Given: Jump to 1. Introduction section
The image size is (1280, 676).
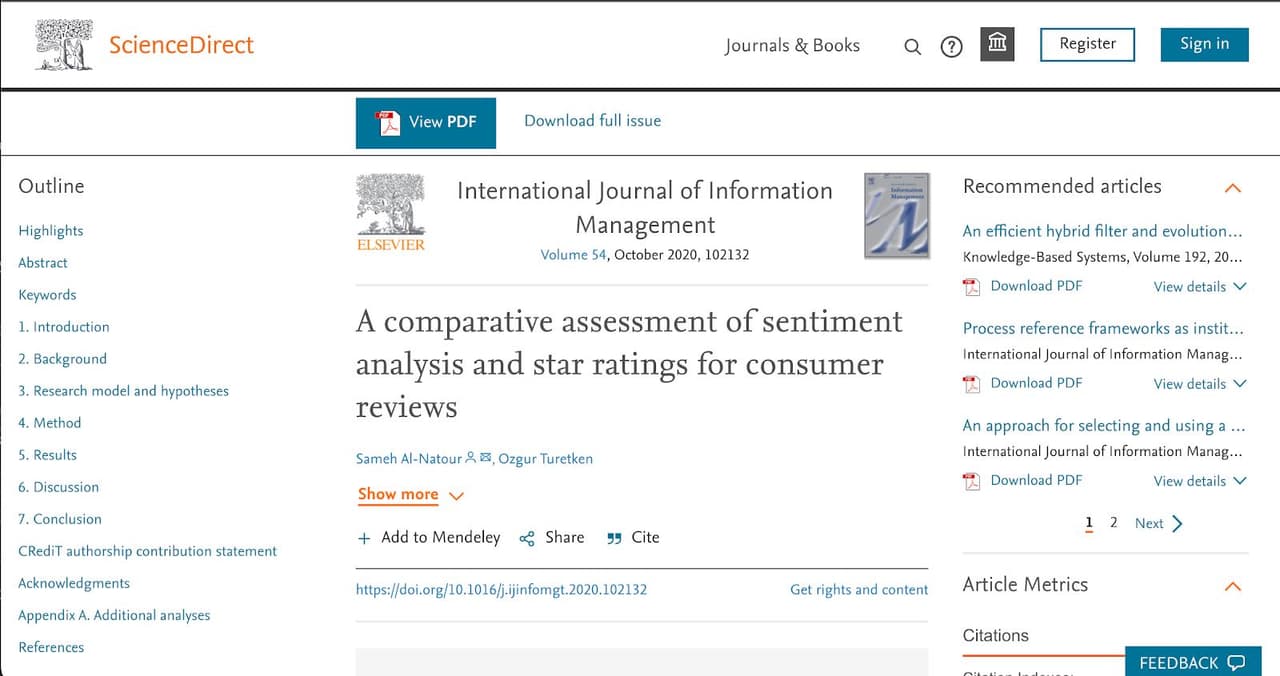Looking at the screenshot, I should coord(64,327).
